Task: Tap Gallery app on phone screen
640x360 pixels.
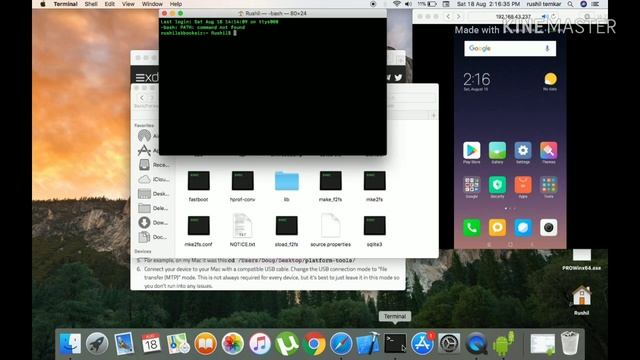Action: (497, 151)
